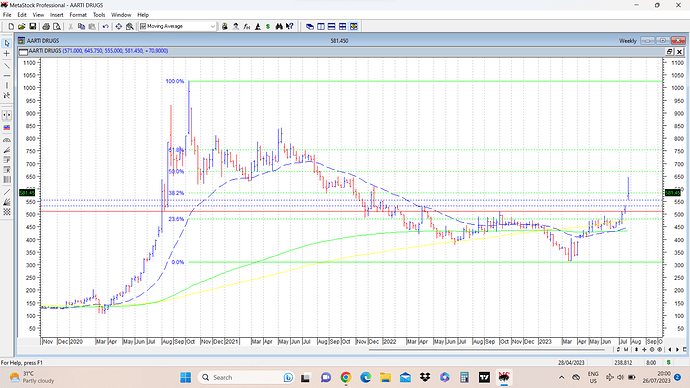690x388 pixels.
Task: Toggle the side-by-side column windows layout
Action: (x=321, y=26)
